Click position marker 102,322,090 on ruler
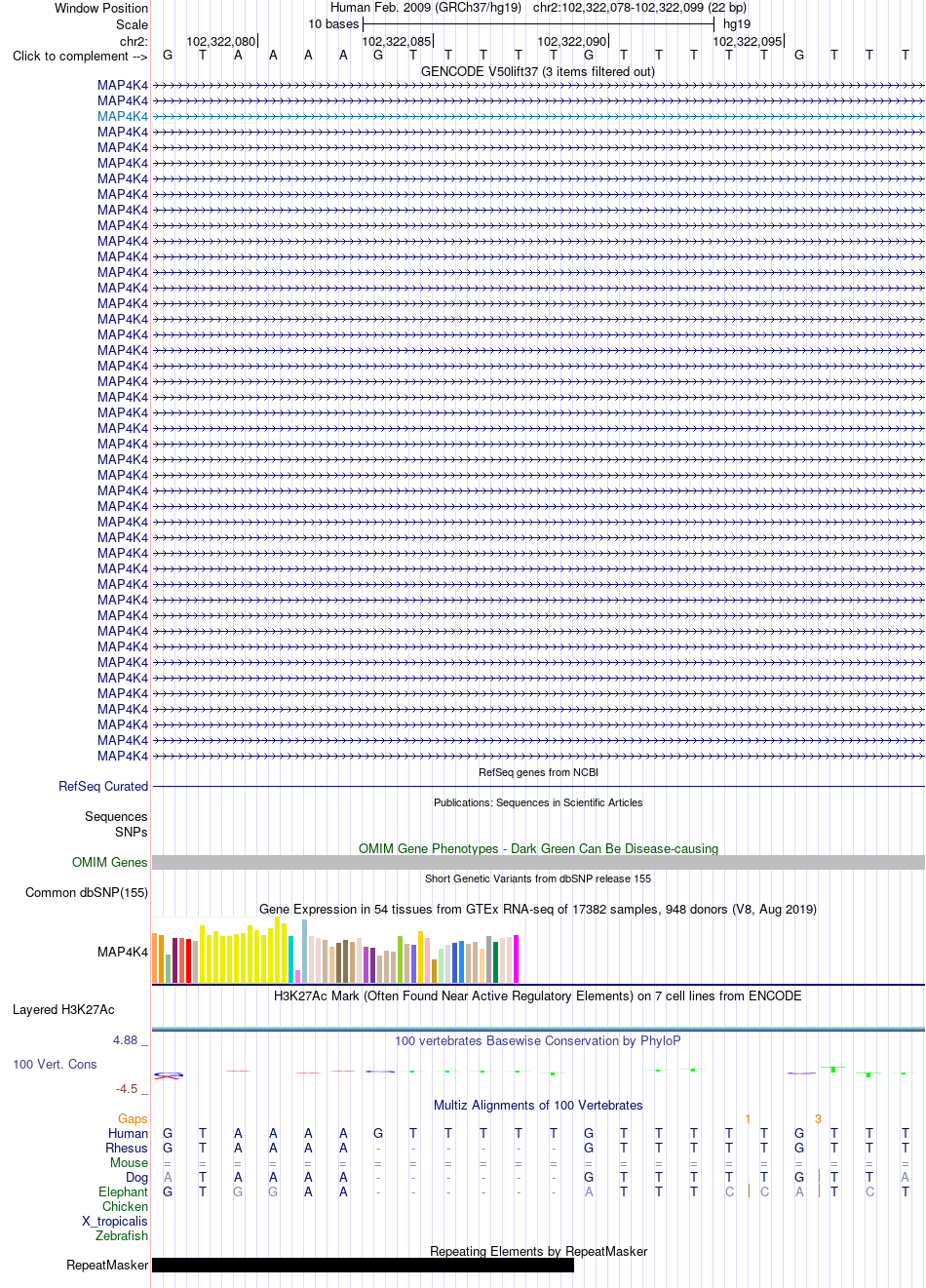The image size is (926, 1288). 571,41
